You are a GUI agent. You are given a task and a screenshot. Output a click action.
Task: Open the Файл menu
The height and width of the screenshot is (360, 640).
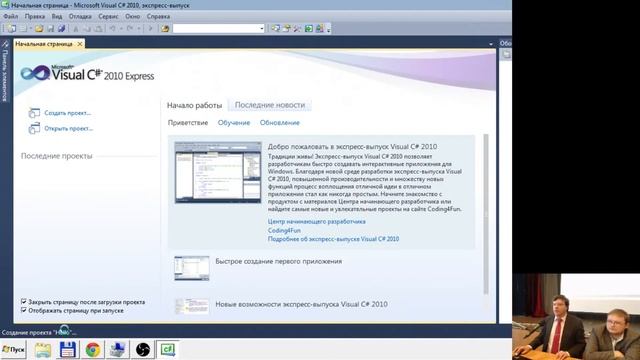tap(11, 16)
